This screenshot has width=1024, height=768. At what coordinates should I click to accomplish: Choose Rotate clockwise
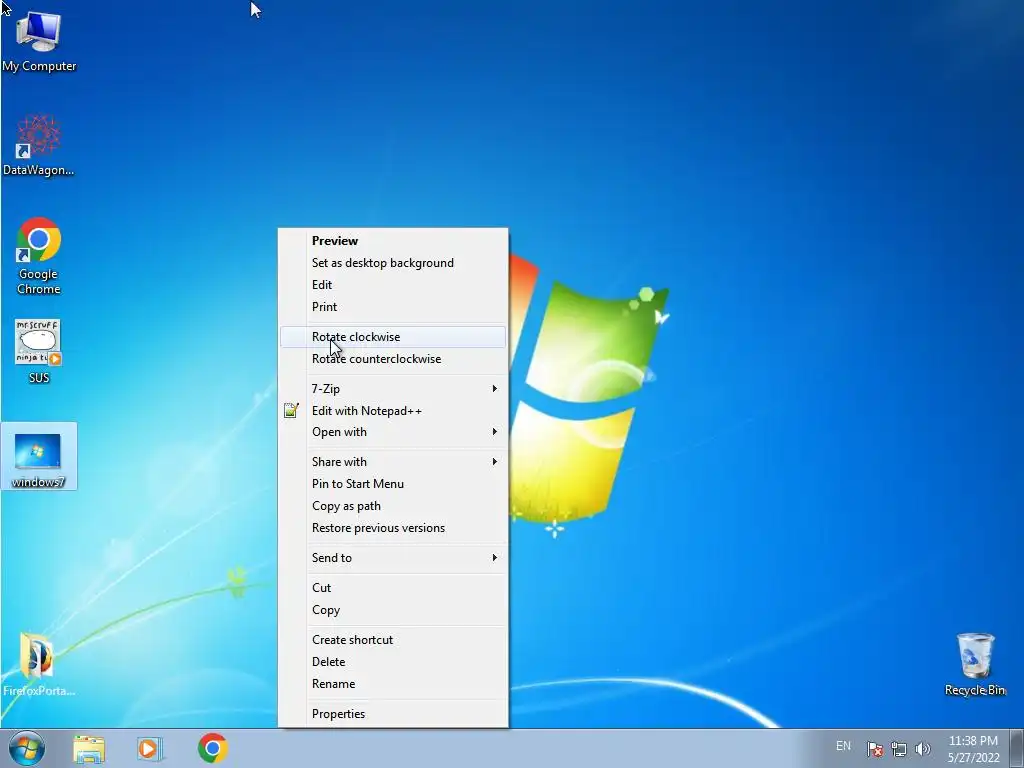[x=393, y=337]
